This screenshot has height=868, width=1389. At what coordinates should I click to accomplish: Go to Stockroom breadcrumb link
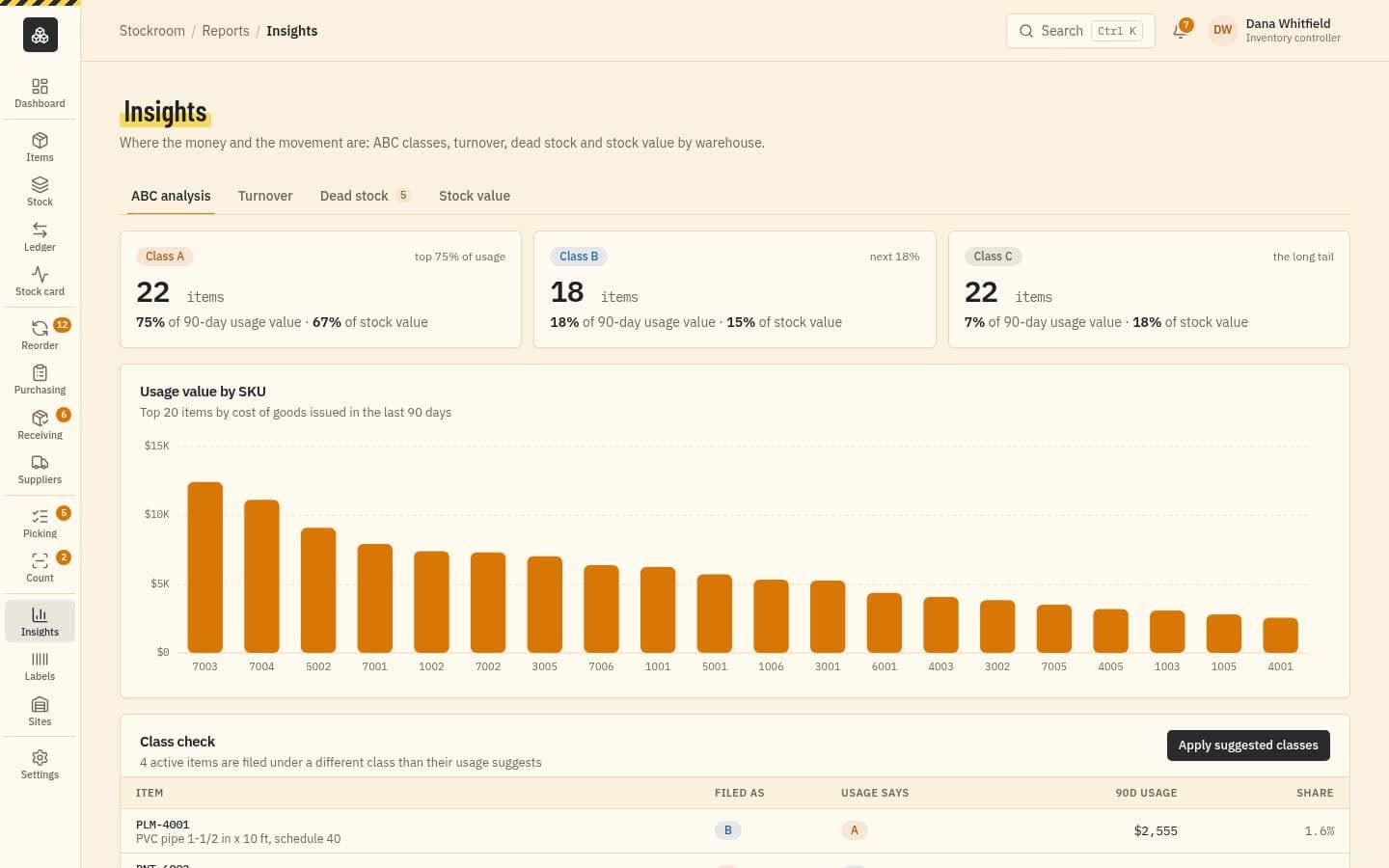tap(152, 31)
